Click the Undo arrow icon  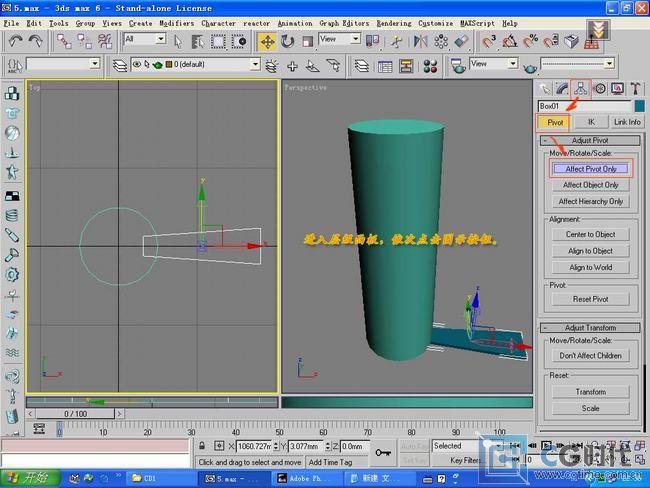(x=15, y=41)
